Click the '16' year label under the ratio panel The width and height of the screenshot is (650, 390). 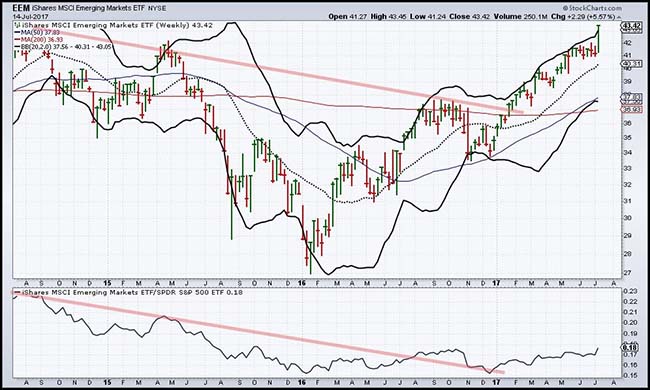pos(301,383)
